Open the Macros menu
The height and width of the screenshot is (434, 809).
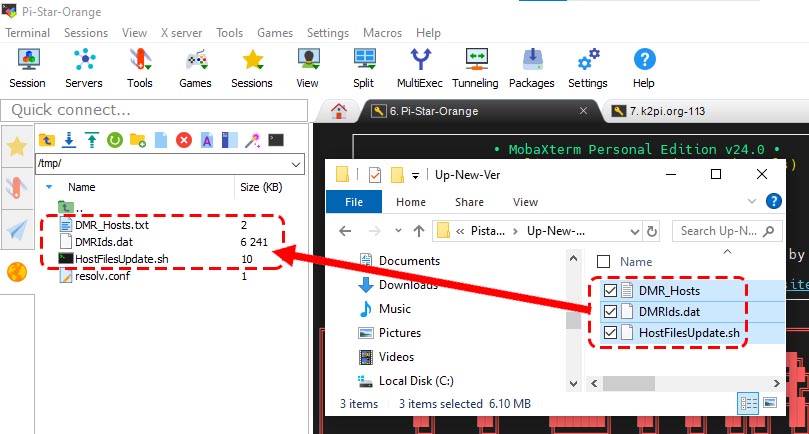(x=381, y=33)
